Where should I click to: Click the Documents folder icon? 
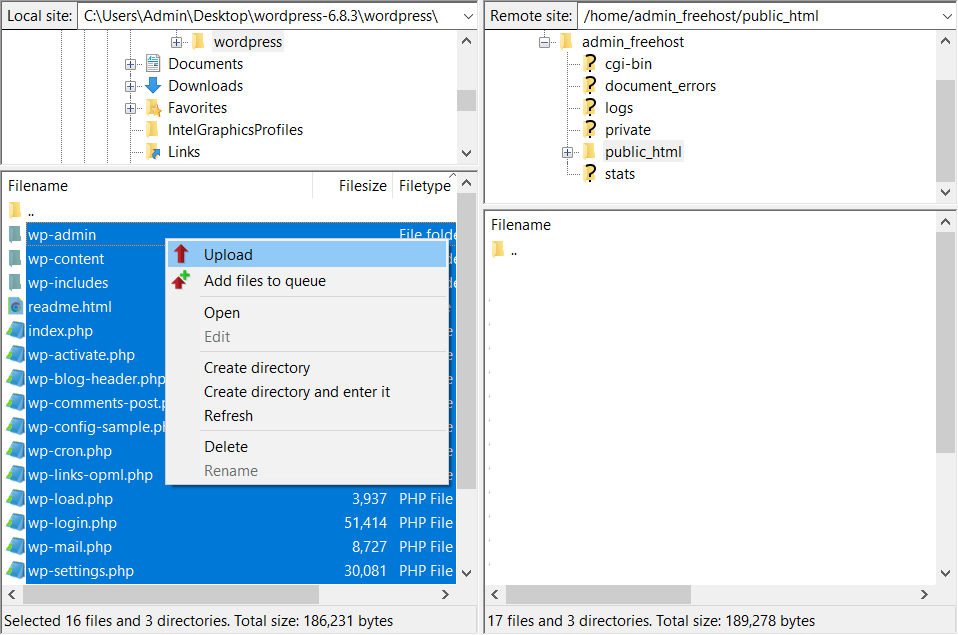[153, 64]
